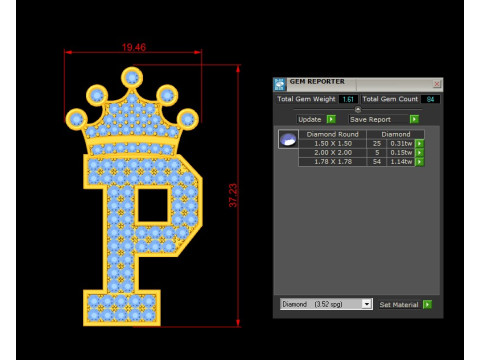This screenshot has width=480, height=360.
Task: Click the Diamond column header
Action: (396, 134)
